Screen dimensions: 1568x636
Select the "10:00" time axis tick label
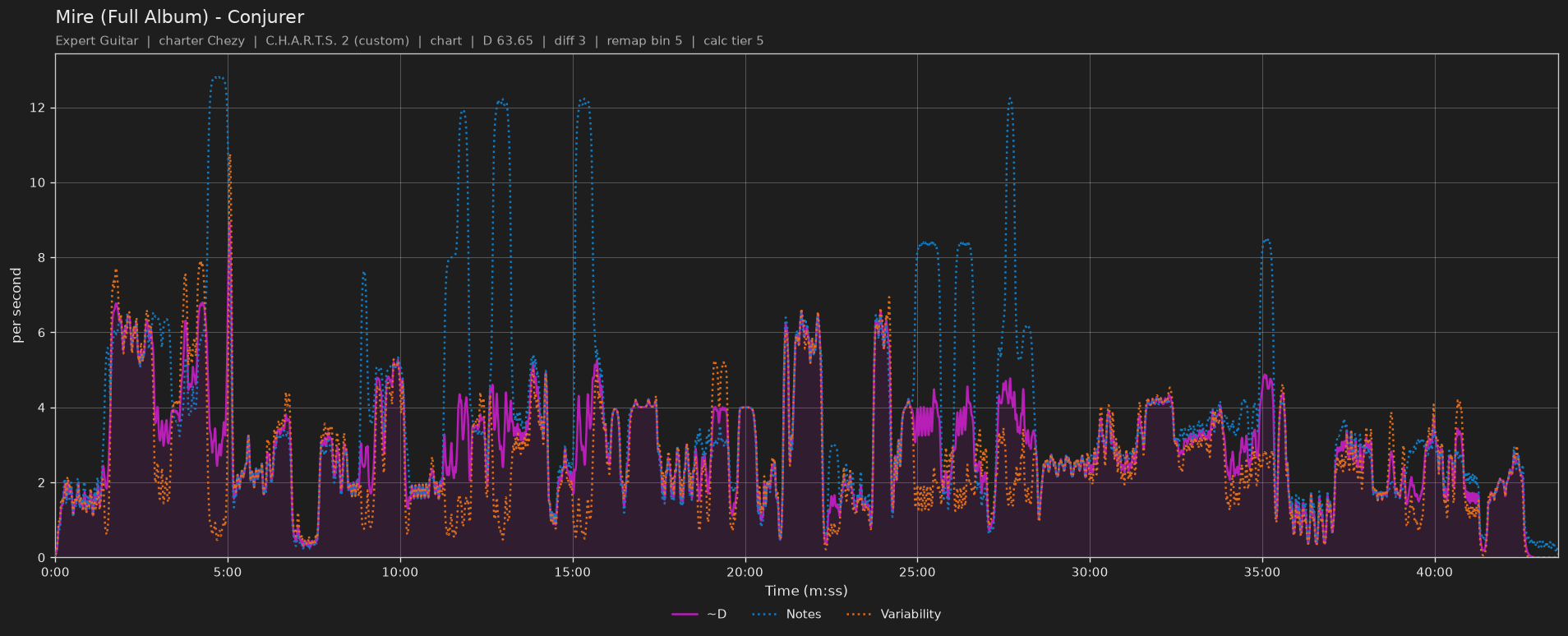click(400, 572)
